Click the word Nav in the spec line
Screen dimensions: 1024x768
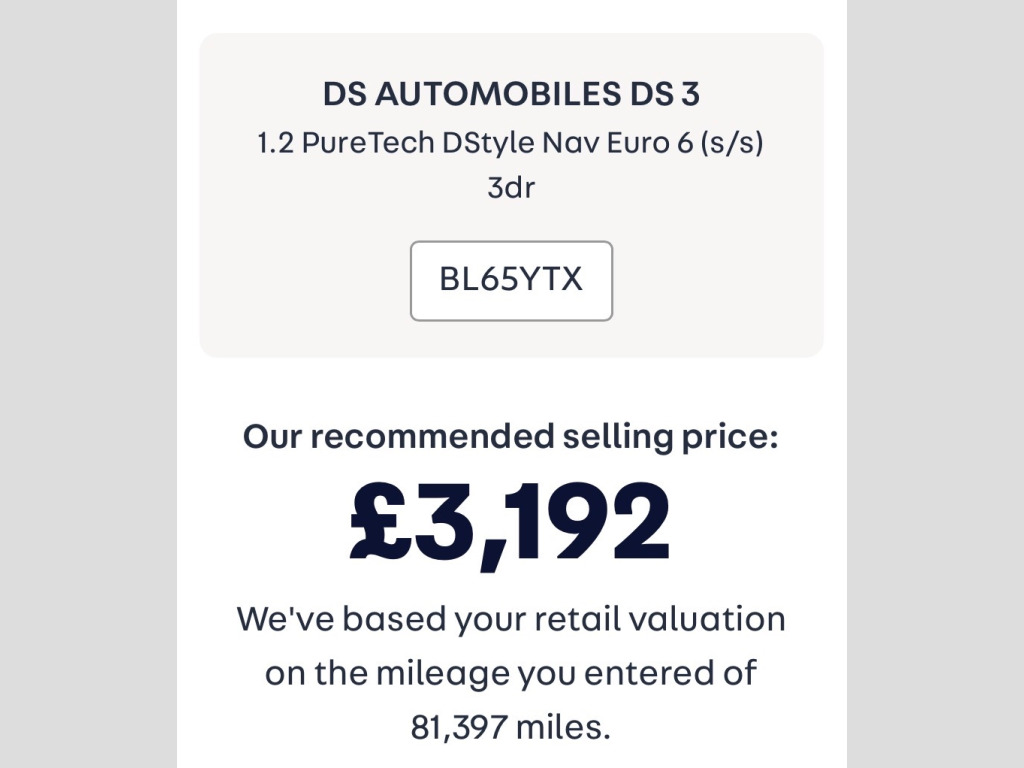570,143
